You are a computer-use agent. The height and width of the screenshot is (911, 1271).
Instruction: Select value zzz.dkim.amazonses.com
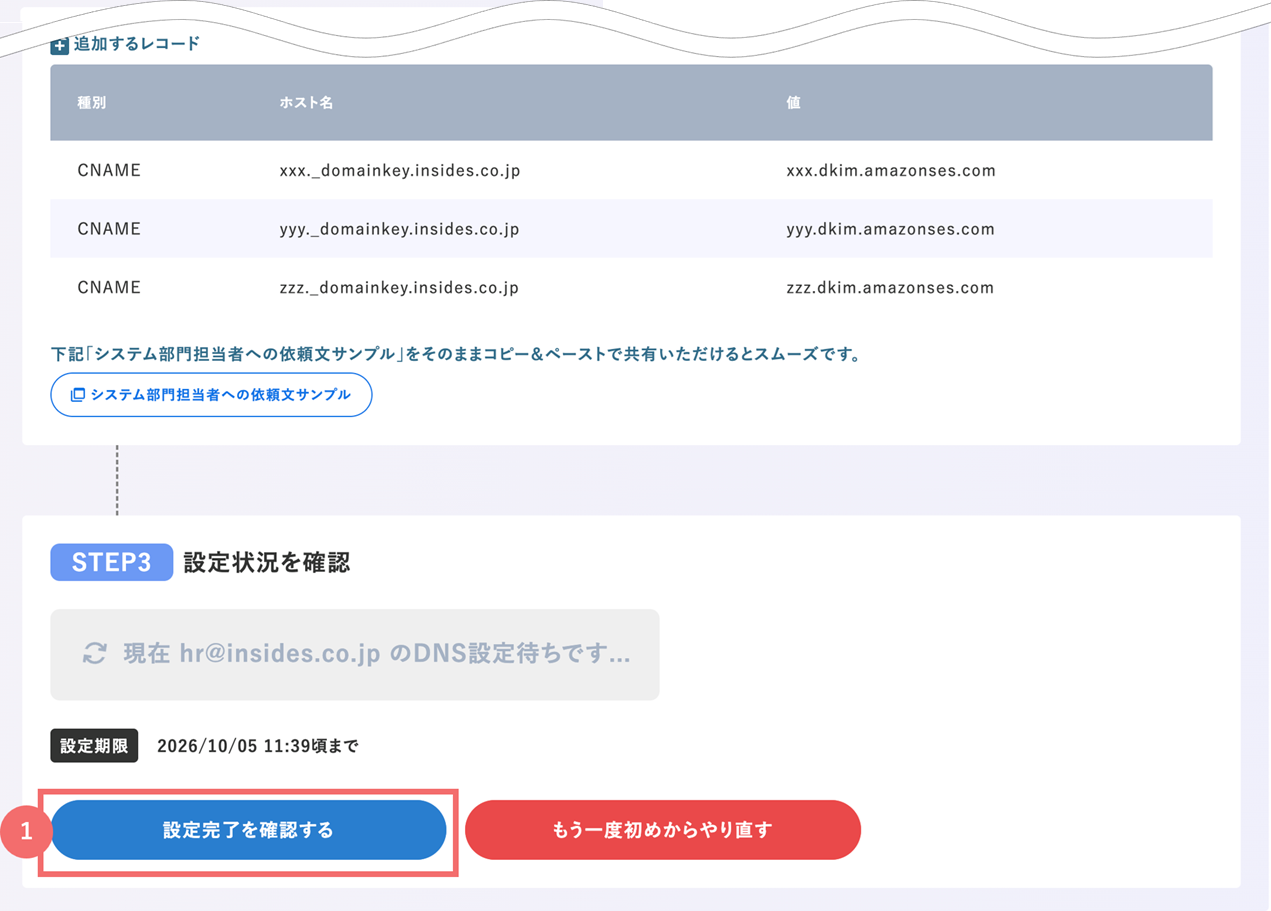(x=890, y=288)
